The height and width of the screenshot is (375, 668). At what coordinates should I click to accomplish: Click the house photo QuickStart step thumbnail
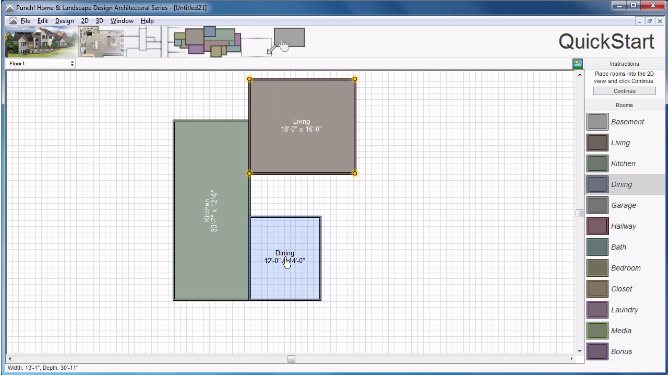[41, 41]
